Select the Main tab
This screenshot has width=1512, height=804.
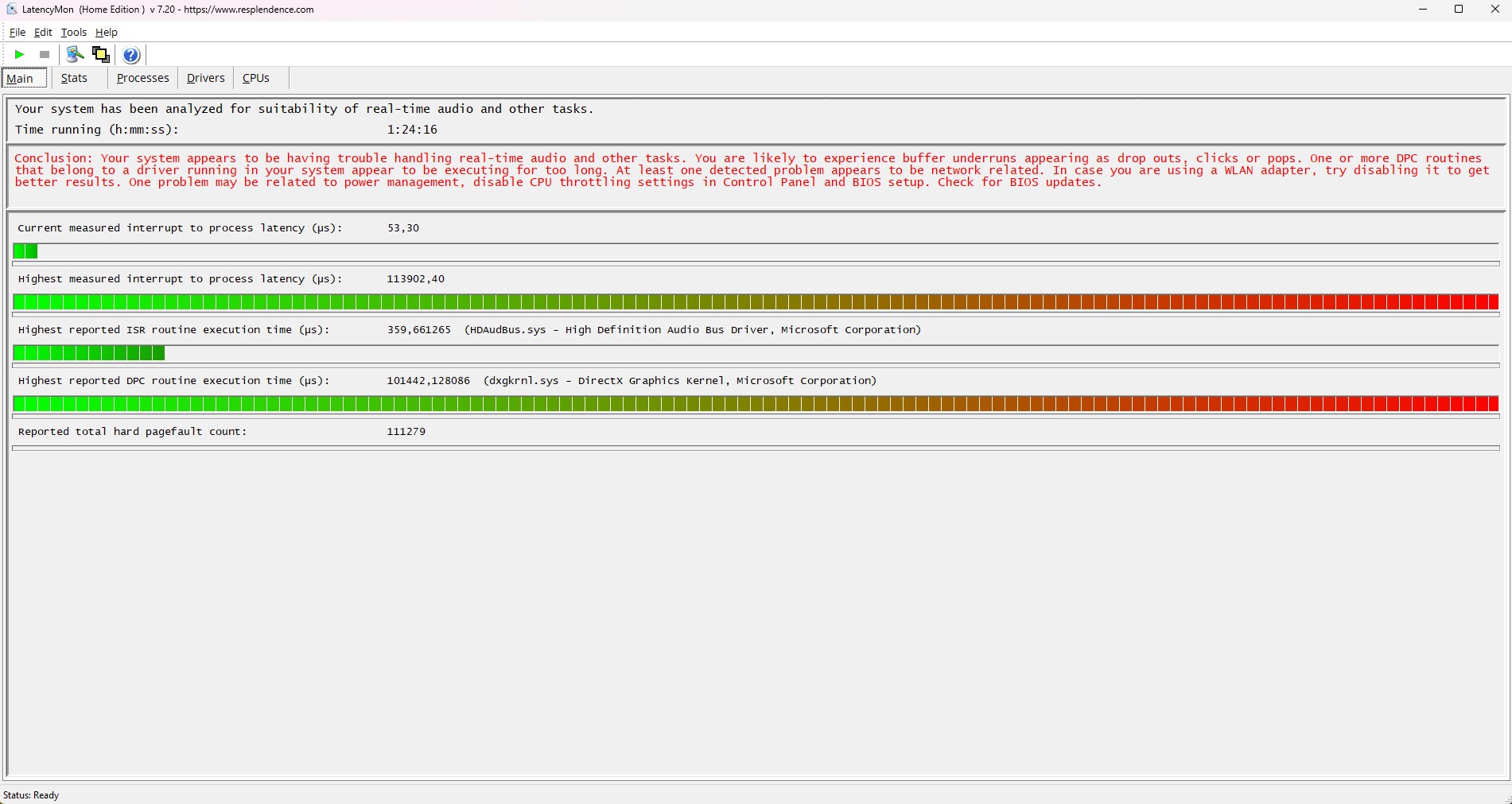[x=24, y=78]
